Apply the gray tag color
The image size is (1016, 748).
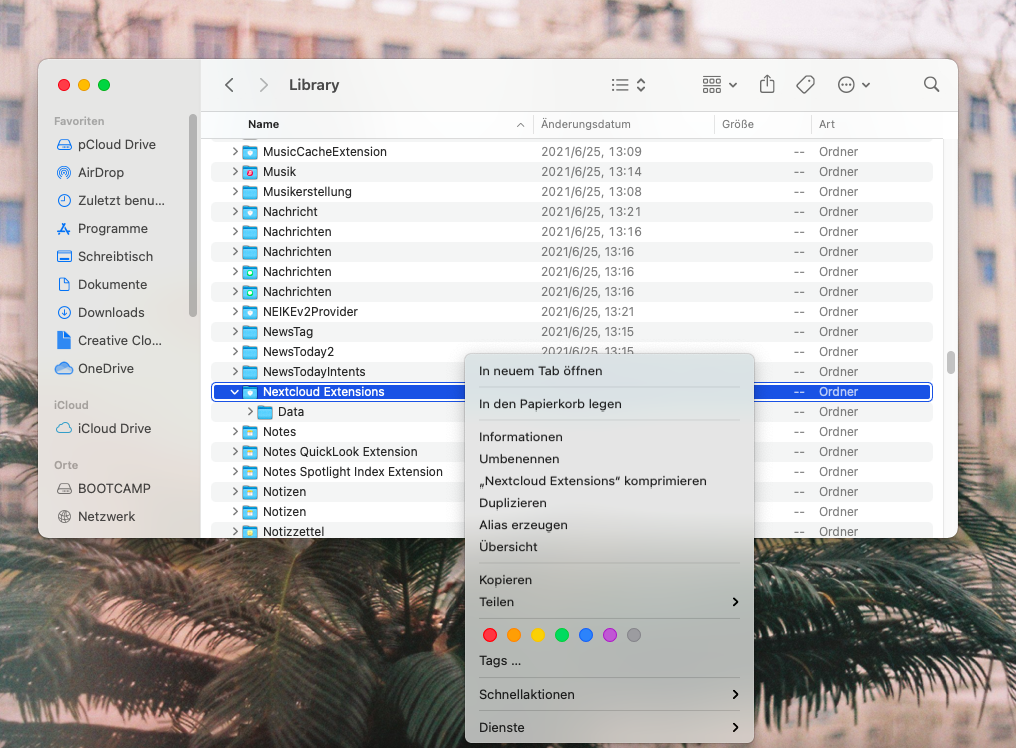pyautogui.click(x=634, y=635)
